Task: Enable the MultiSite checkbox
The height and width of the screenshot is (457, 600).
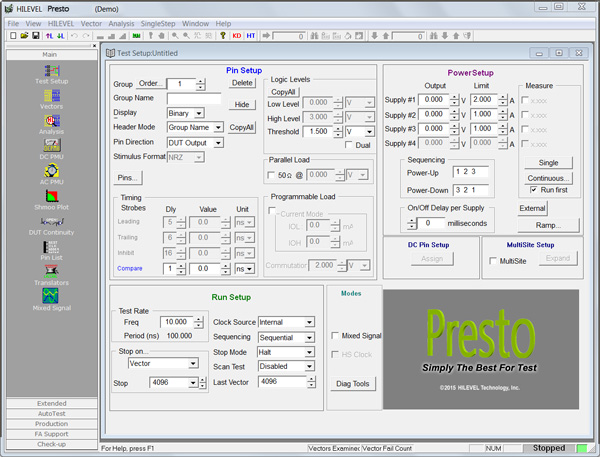Action: coord(493,261)
